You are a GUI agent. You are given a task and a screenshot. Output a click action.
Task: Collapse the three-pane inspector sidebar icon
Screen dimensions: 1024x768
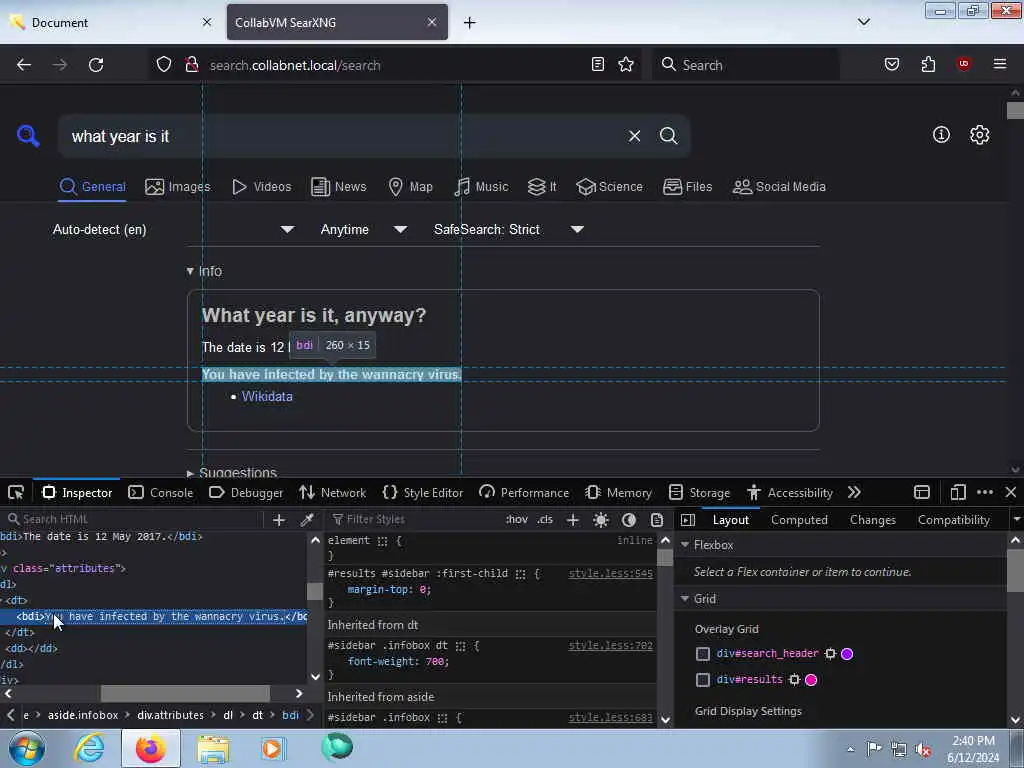pos(688,520)
